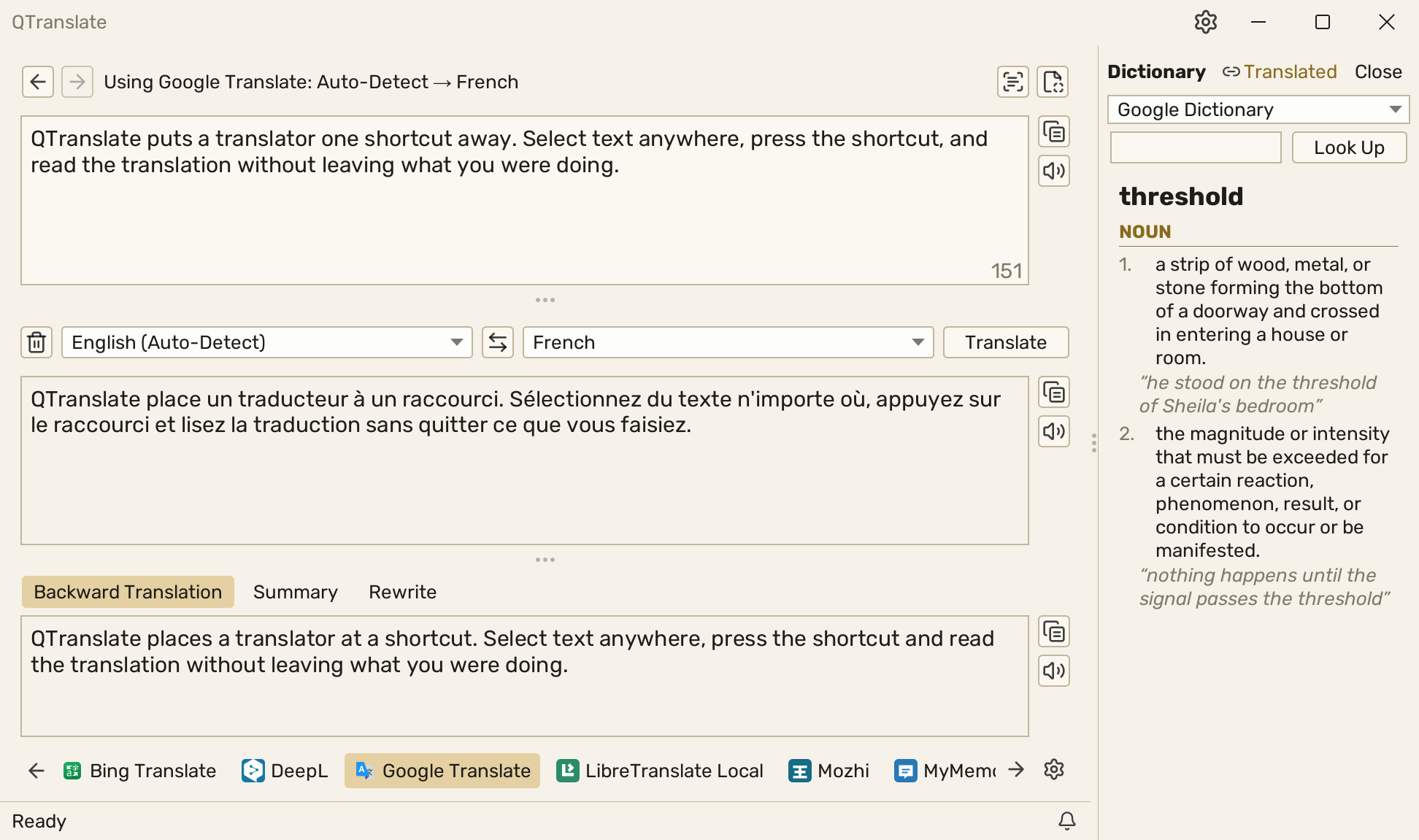Open the text recognition (OCR) tool
Viewport: 1419px width, 840px height.
click(x=1013, y=82)
